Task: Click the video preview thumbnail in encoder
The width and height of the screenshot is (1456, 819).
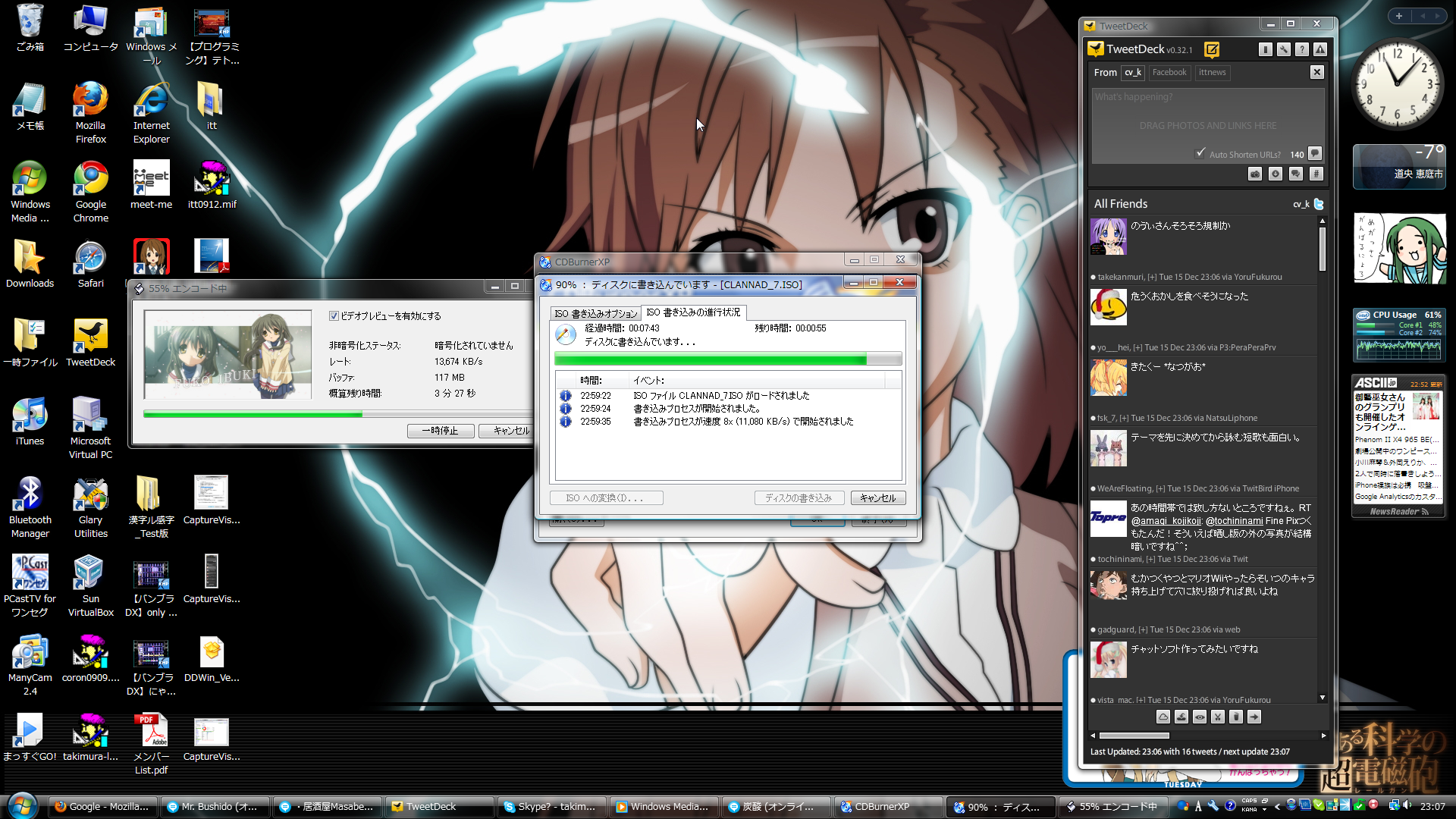Action: [227, 354]
